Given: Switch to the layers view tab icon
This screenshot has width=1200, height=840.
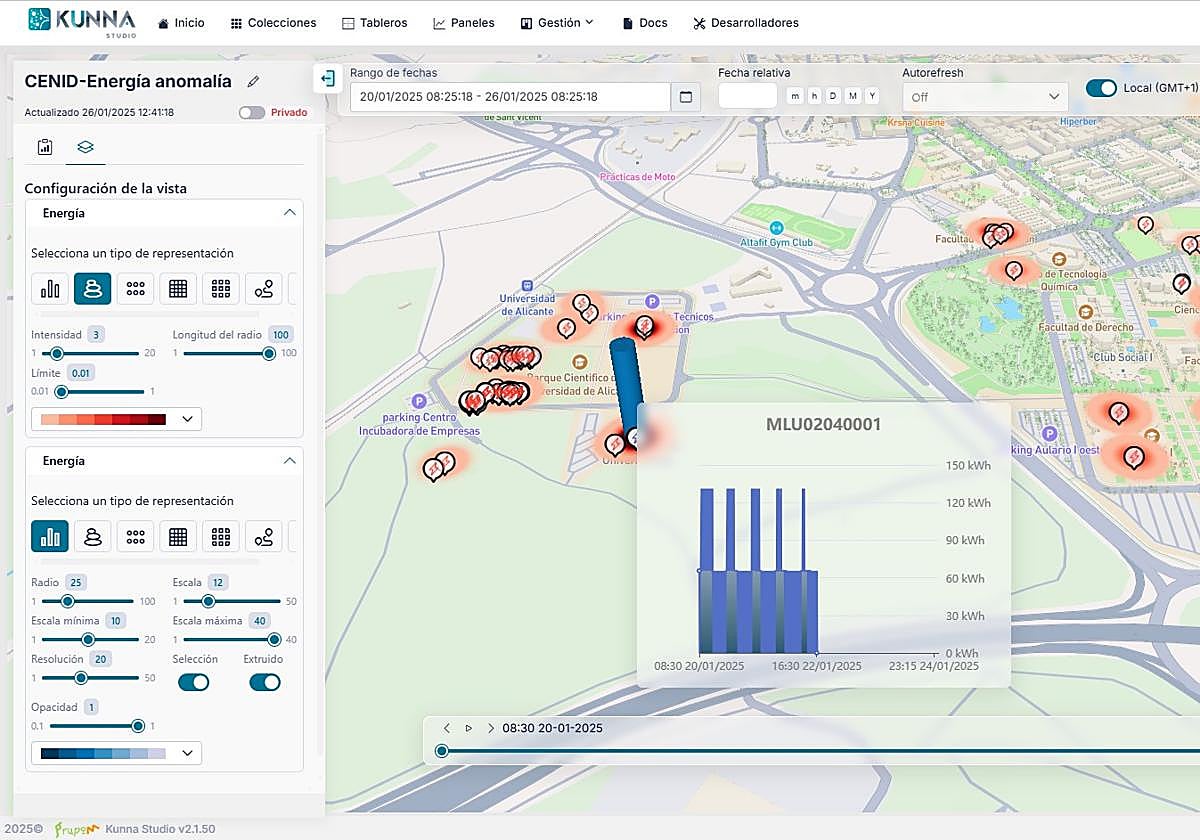Looking at the screenshot, I should 85,148.
